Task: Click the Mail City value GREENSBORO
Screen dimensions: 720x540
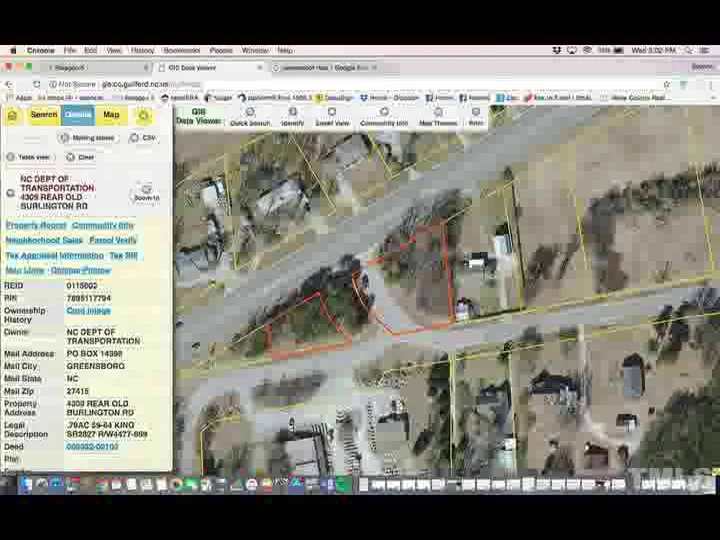Action: click(96, 366)
